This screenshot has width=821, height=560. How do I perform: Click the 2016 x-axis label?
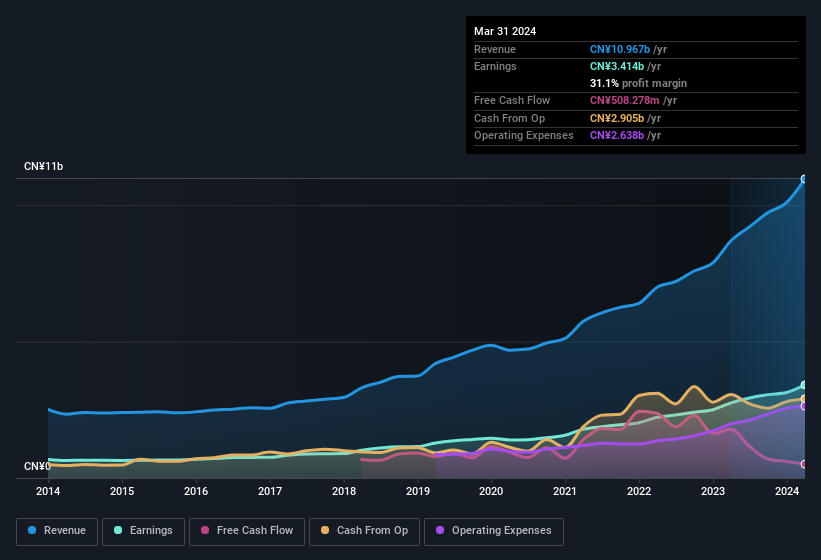(196, 491)
